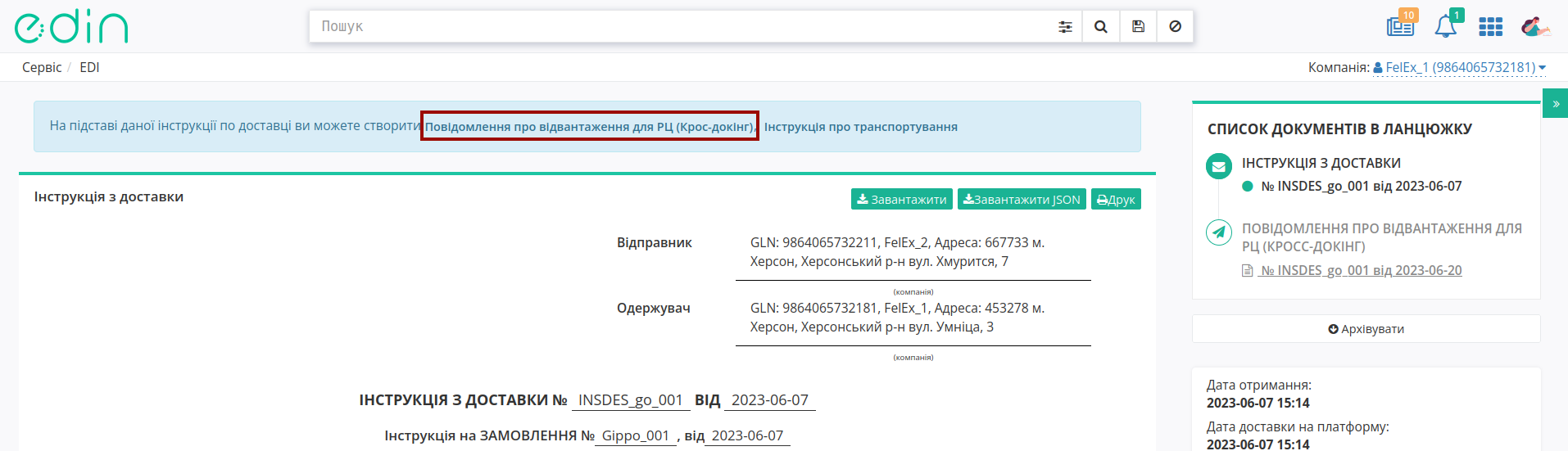Screen dimensions: 1568x451
Task: Open the apps grid menu
Action: point(1490,27)
